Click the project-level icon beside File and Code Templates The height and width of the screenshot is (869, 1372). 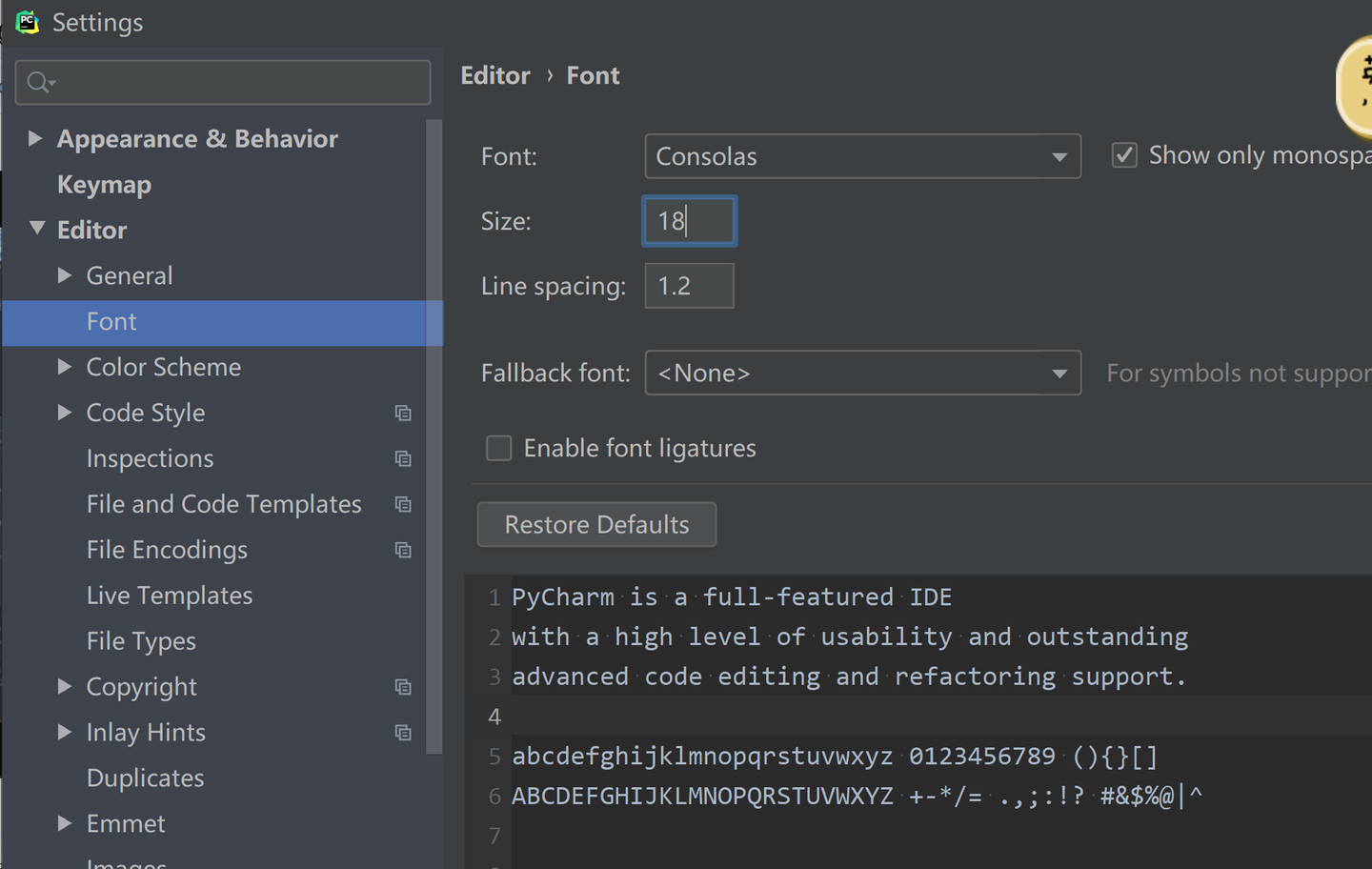coord(403,504)
